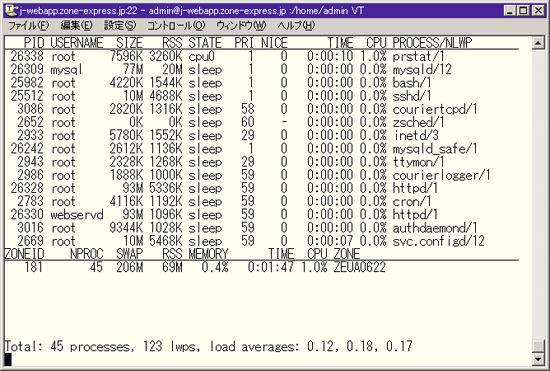Click the 0:00:07 time value
Screen dimensions: 550x371
click(x=330, y=241)
